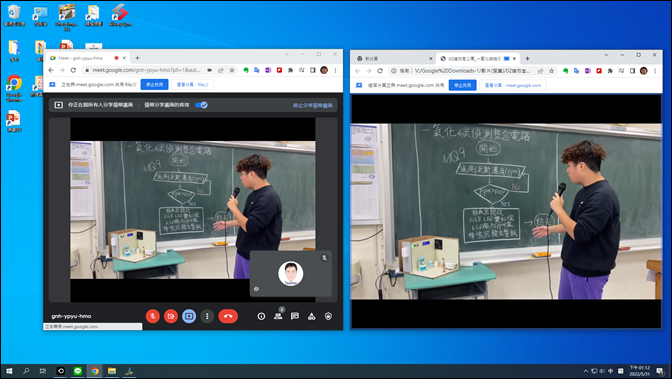Open Windows taskbar search
672x379 pixels.
(26, 371)
